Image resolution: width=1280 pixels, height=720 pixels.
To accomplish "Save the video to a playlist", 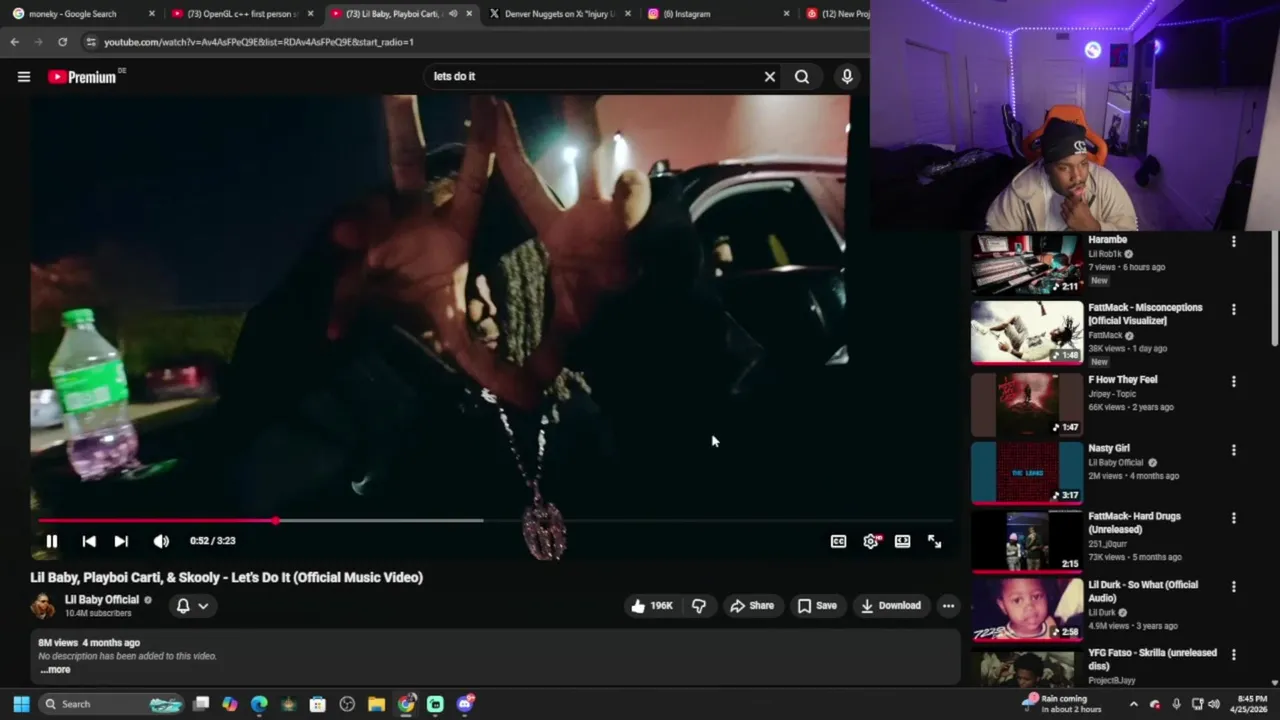I will (817, 605).
